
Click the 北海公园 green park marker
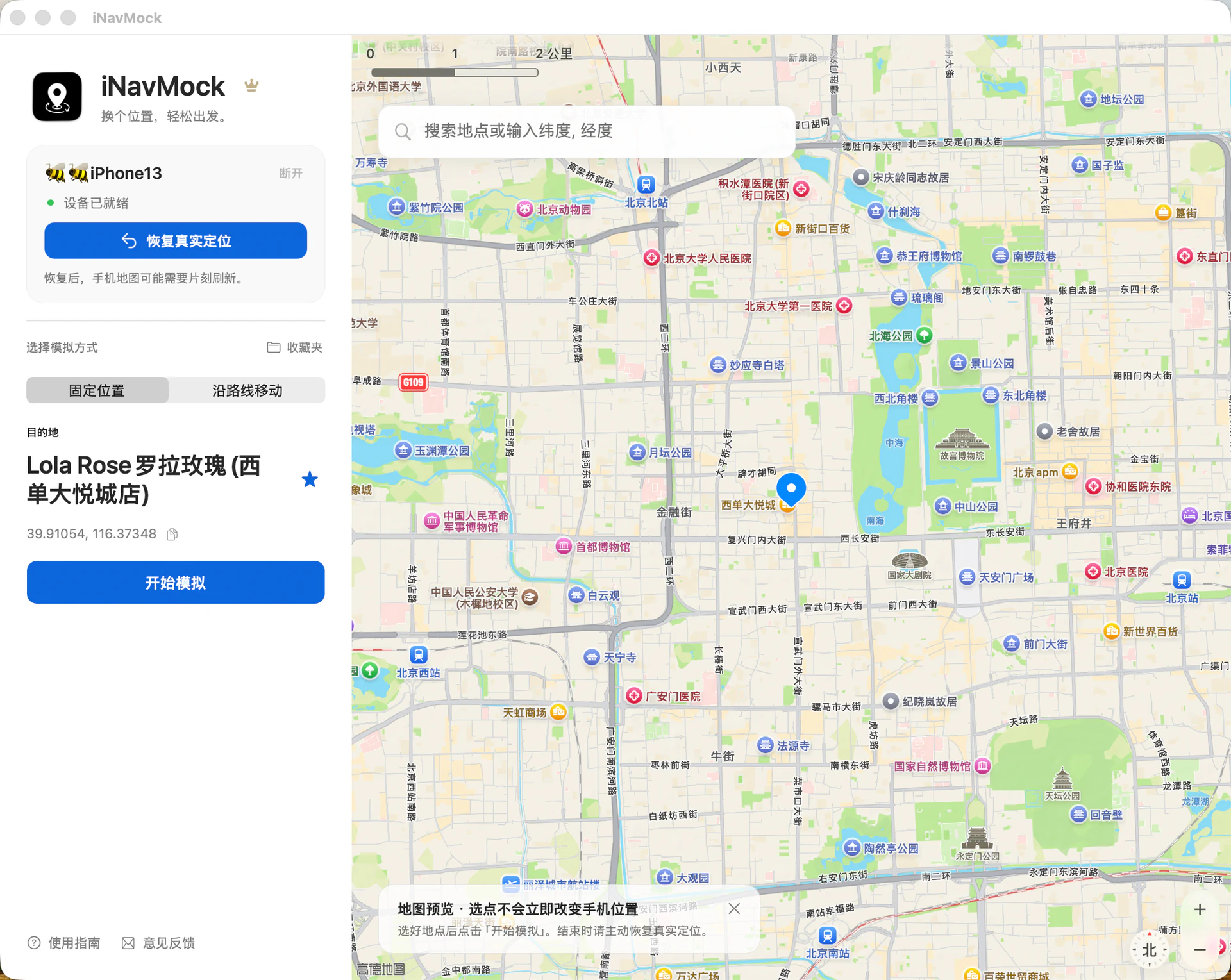click(924, 335)
